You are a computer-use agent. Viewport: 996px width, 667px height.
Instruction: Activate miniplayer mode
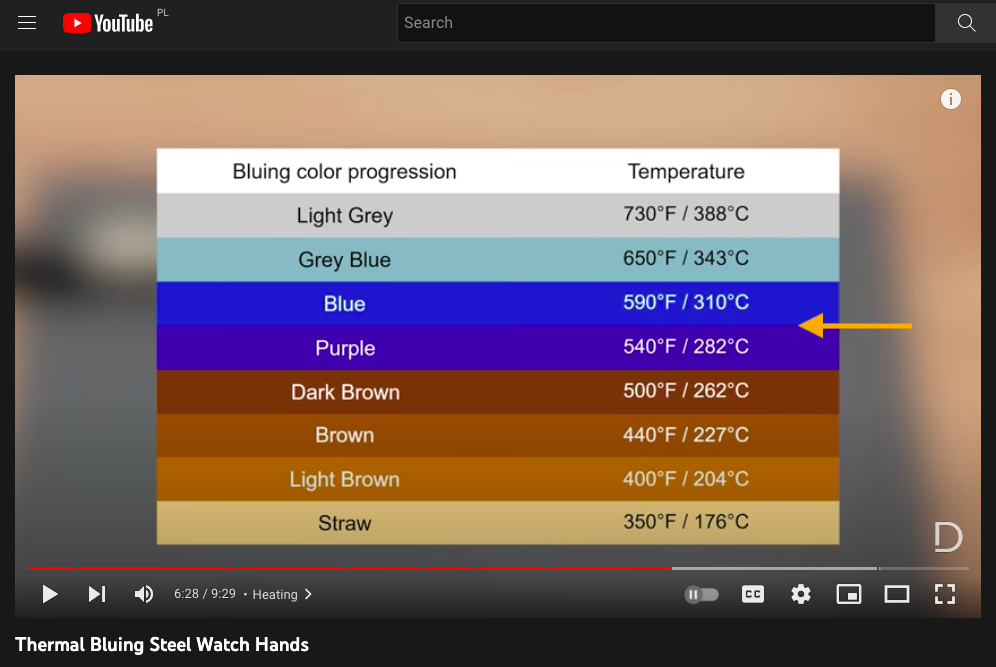tap(848, 594)
